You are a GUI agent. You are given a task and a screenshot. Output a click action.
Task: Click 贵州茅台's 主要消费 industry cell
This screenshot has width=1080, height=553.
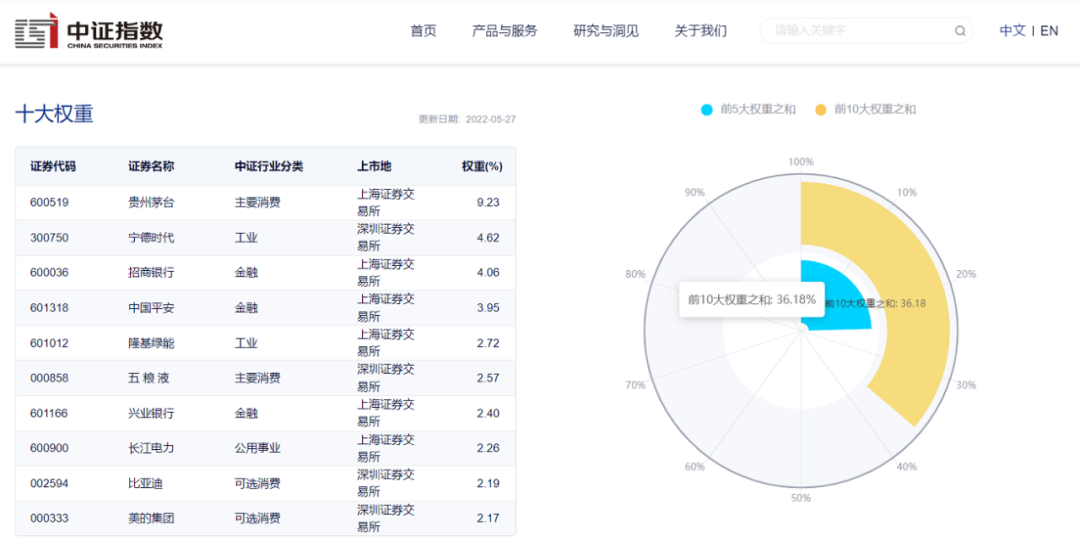point(258,202)
